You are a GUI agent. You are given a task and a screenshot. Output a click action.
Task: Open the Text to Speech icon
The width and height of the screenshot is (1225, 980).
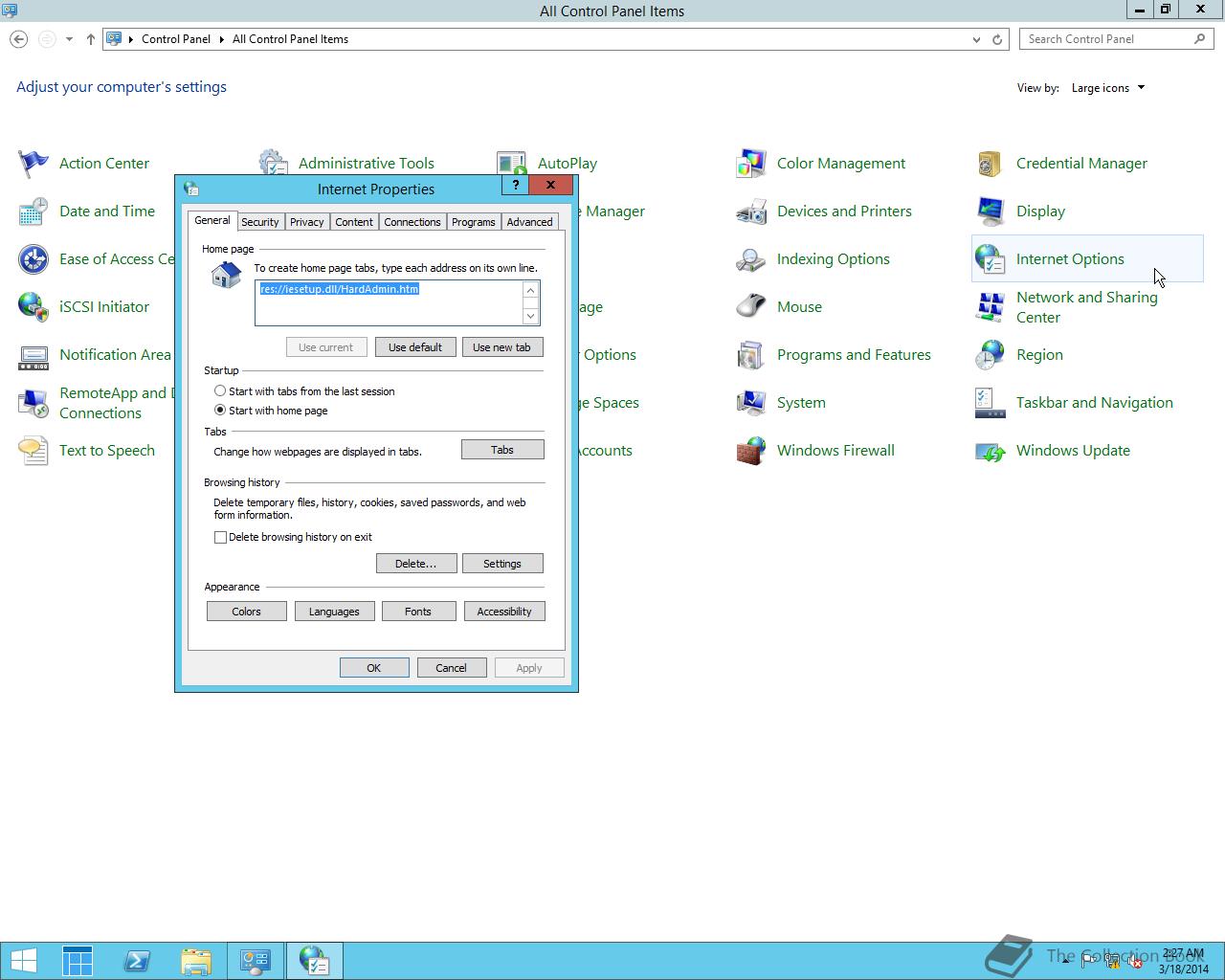point(33,451)
